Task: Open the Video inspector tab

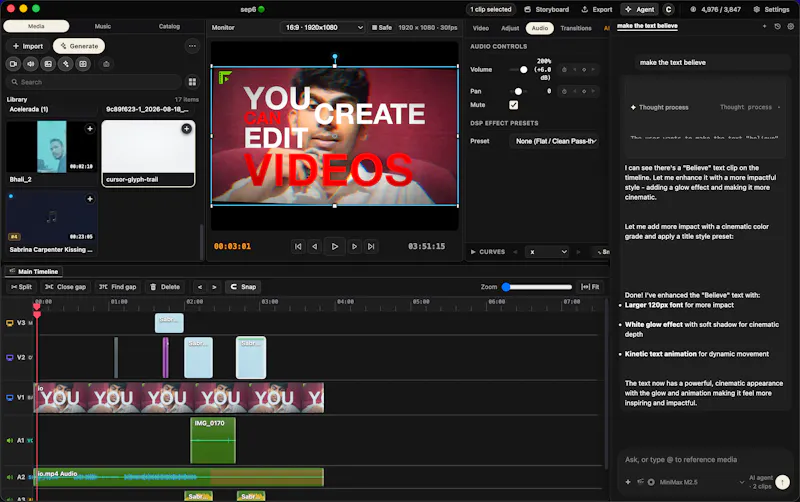Action: (481, 28)
